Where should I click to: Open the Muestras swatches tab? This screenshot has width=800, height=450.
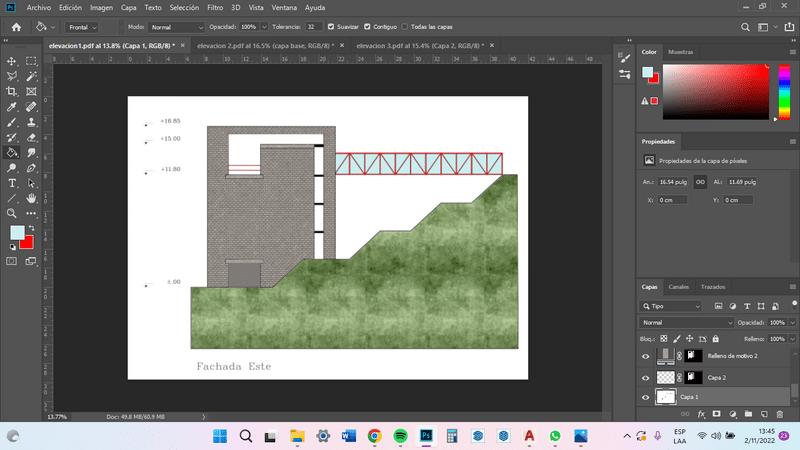(x=680, y=51)
